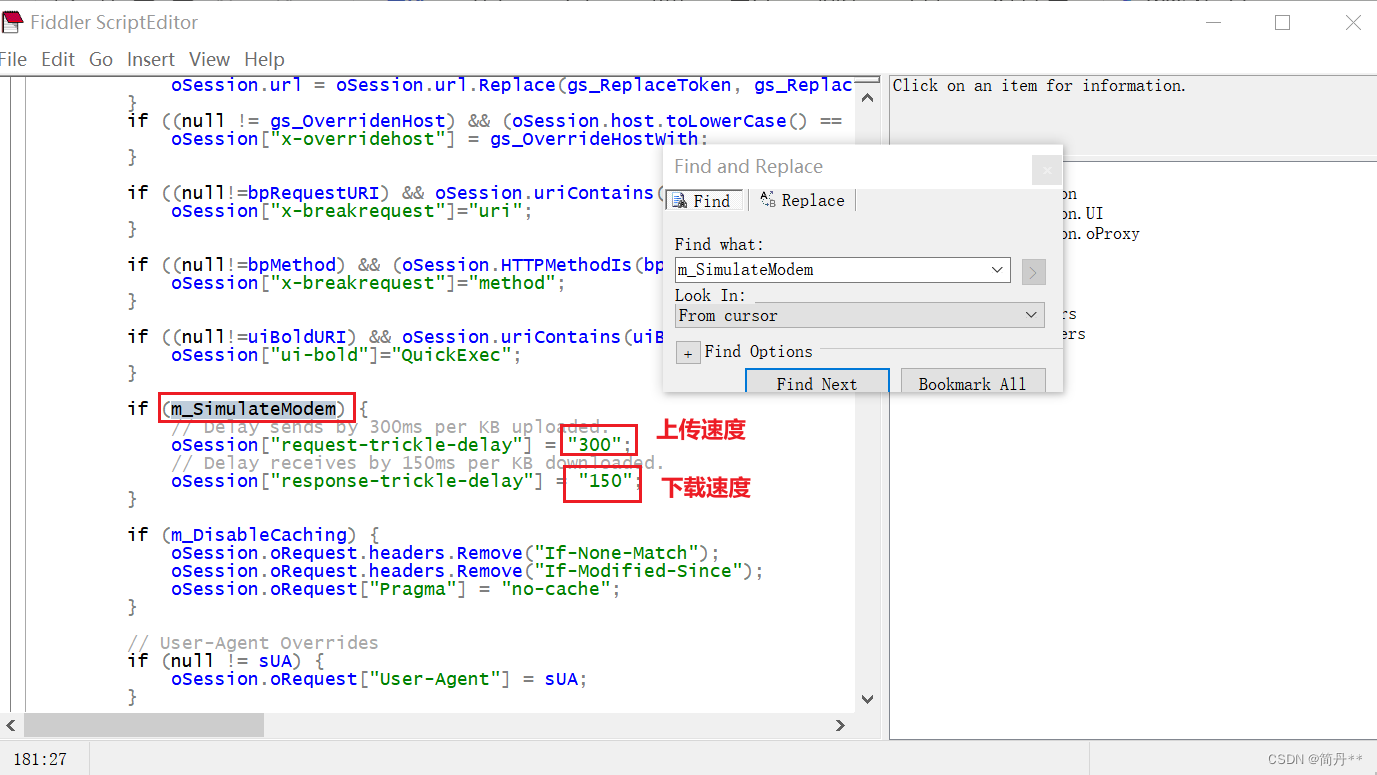The width and height of the screenshot is (1377, 775).
Task: Click the oSession["x-overridehost"] code line
Action: (440, 139)
